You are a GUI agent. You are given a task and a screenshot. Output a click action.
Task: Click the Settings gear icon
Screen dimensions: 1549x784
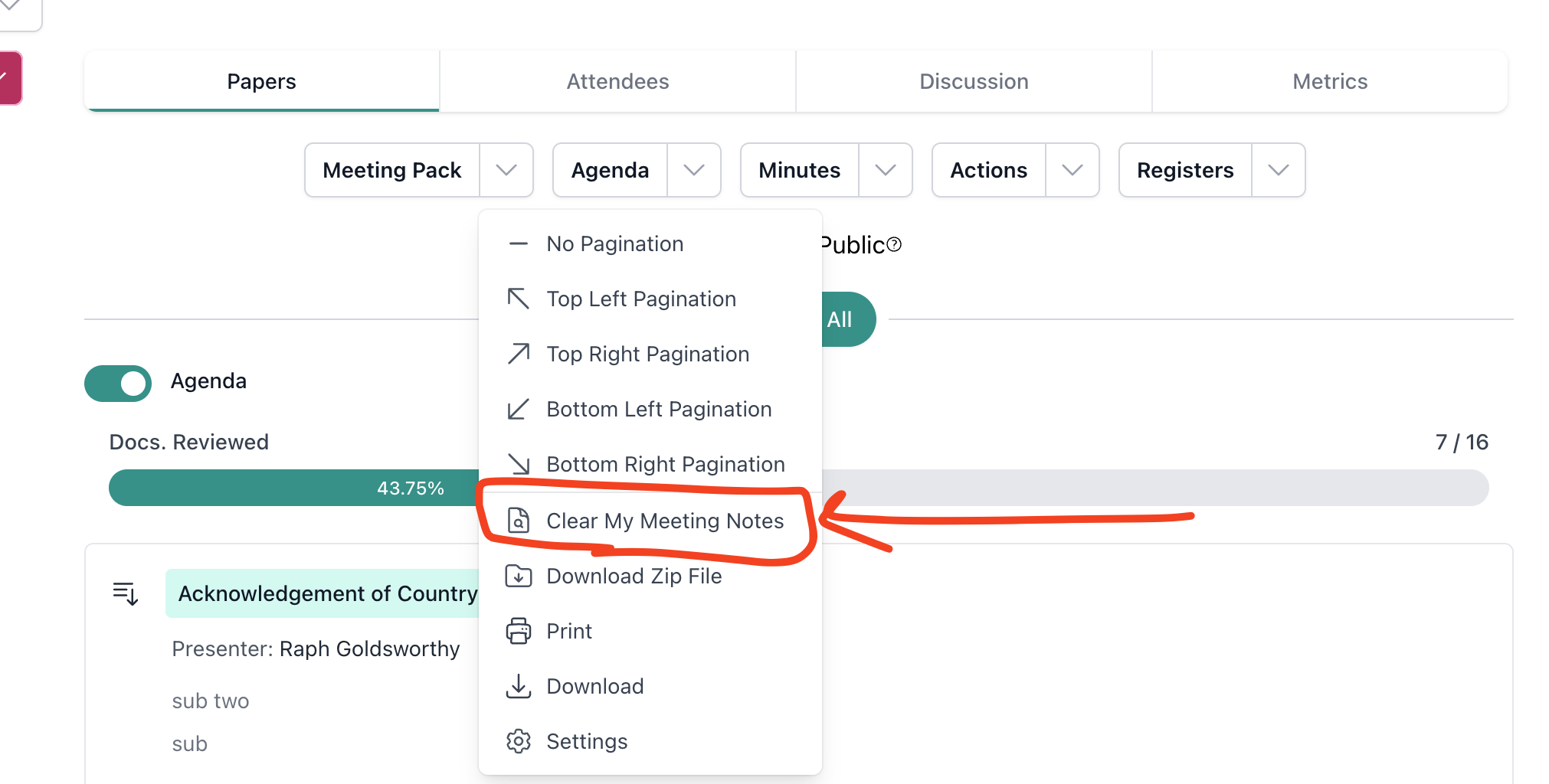click(x=519, y=741)
